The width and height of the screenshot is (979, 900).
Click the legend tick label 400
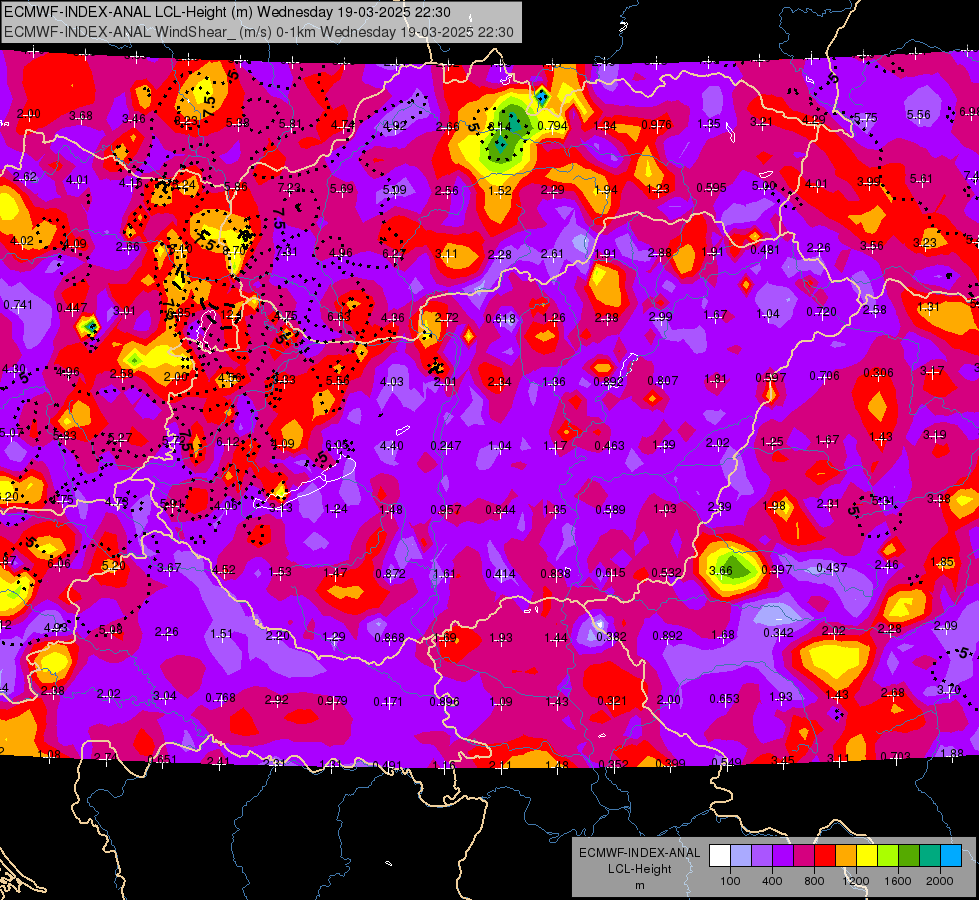772,881
